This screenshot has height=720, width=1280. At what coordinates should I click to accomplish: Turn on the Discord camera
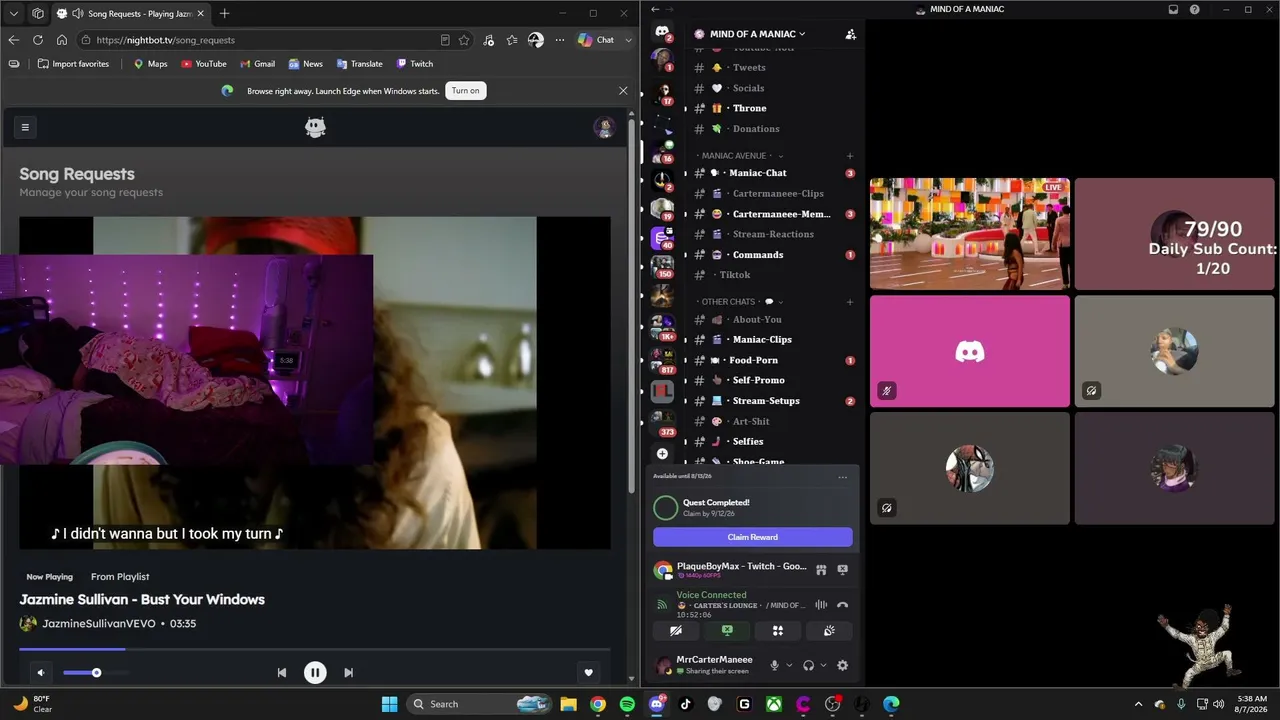(x=676, y=631)
